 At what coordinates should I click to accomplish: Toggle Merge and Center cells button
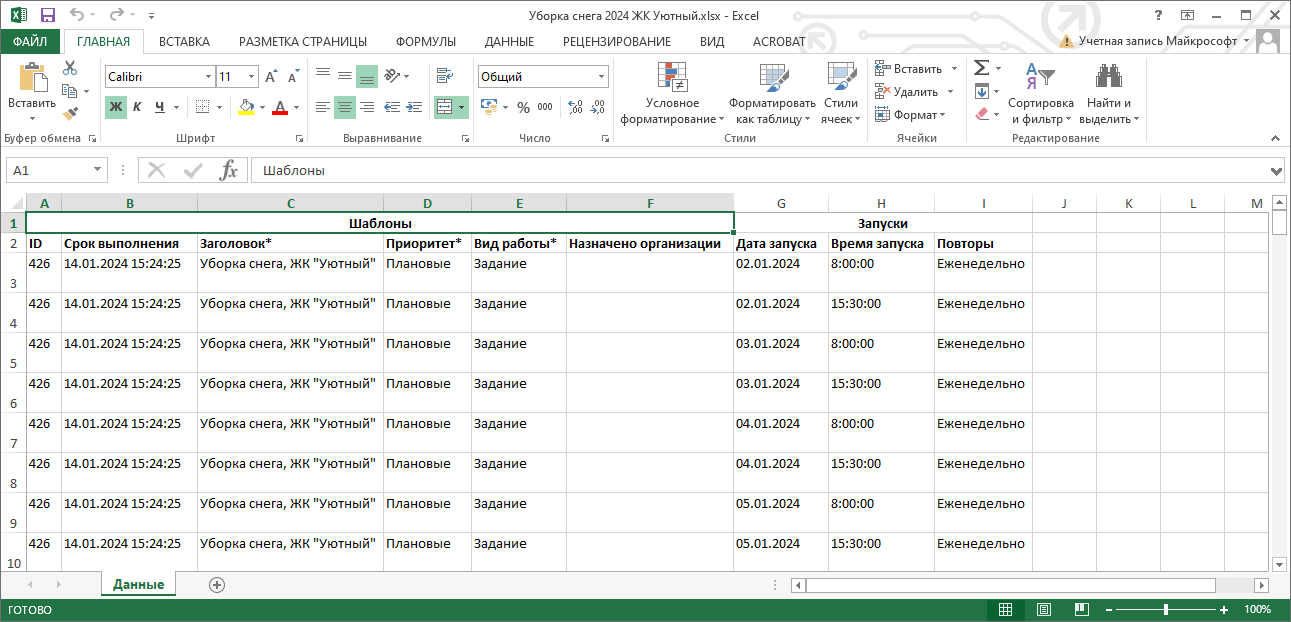point(445,107)
